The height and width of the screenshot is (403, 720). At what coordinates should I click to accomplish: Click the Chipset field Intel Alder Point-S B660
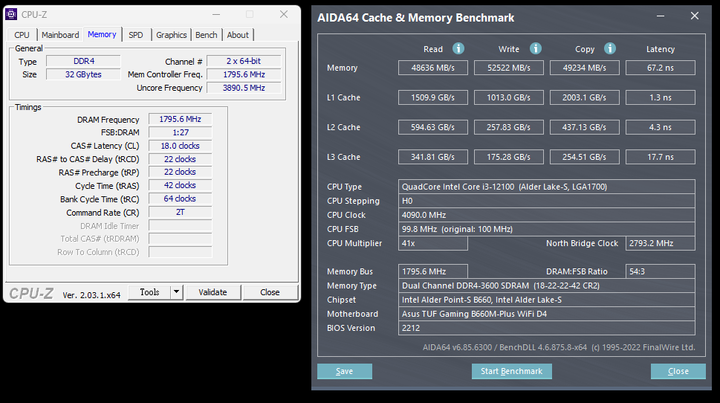pyautogui.click(x=546, y=300)
